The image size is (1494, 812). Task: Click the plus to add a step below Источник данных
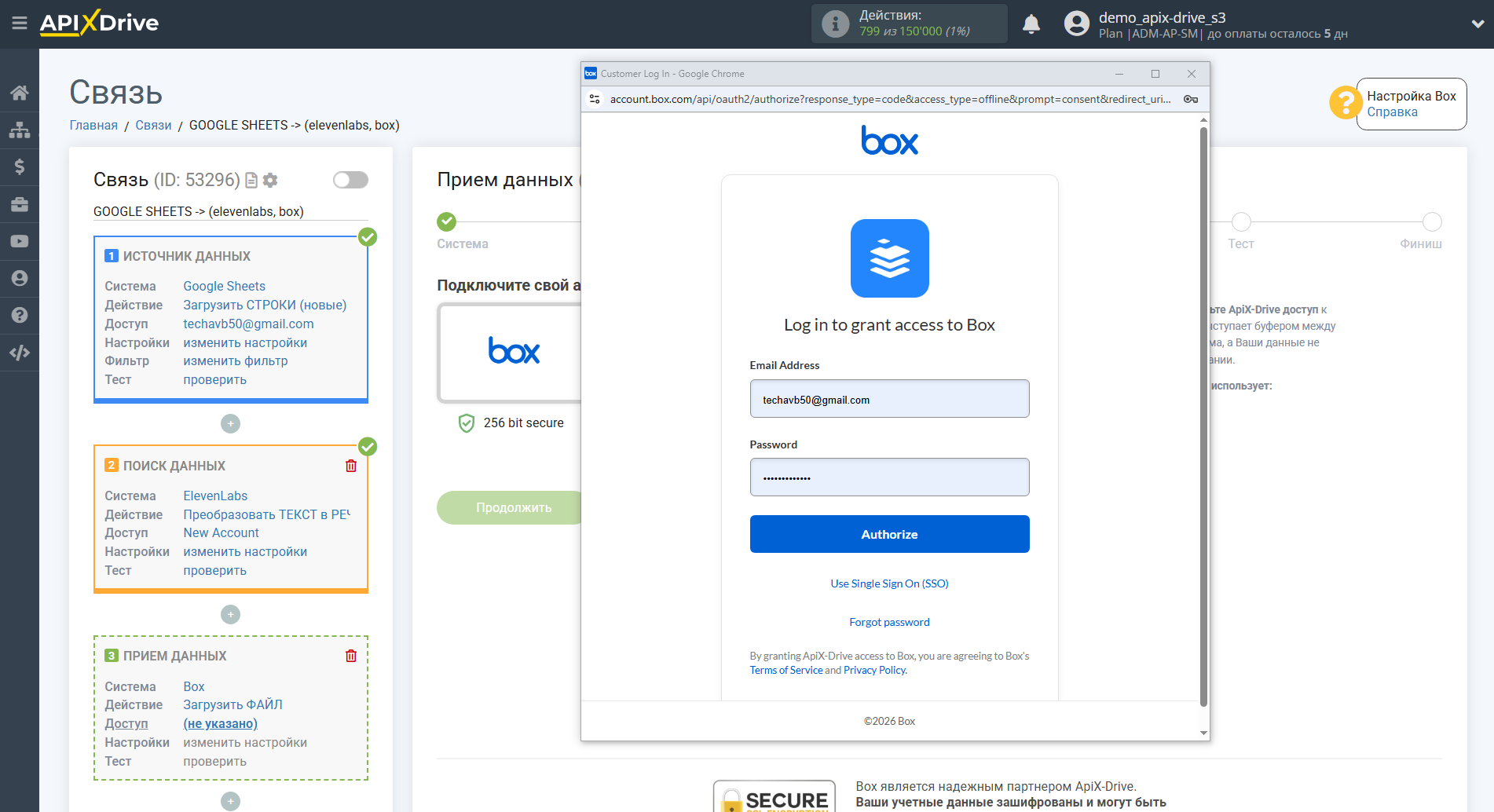click(230, 423)
